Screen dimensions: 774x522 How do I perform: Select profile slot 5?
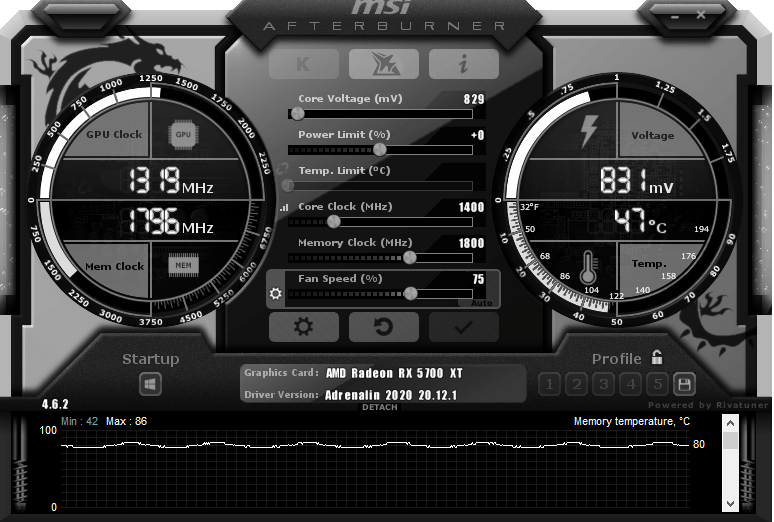tap(658, 384)
